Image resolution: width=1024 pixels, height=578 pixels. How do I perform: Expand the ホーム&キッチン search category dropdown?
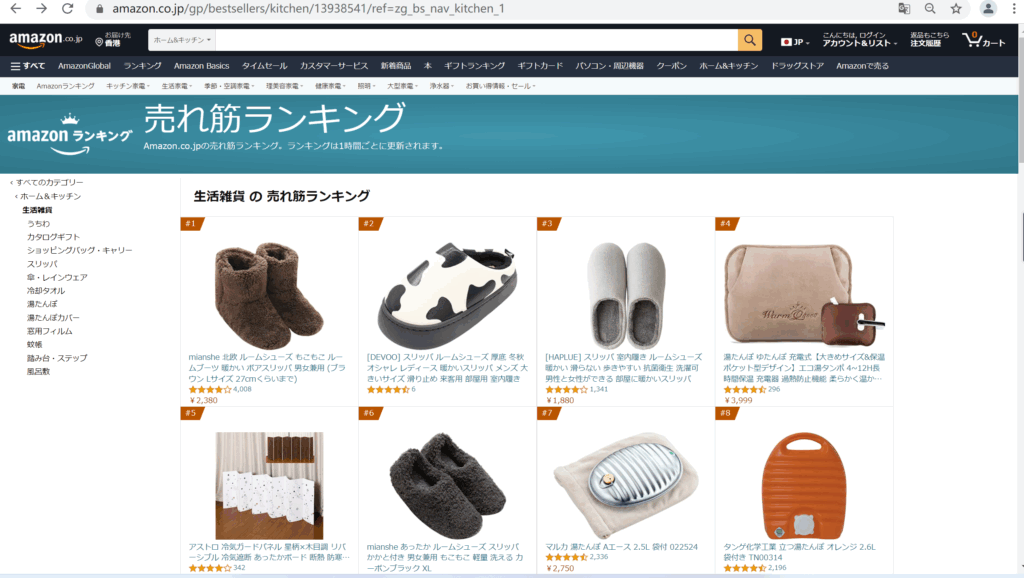(182, 40)
